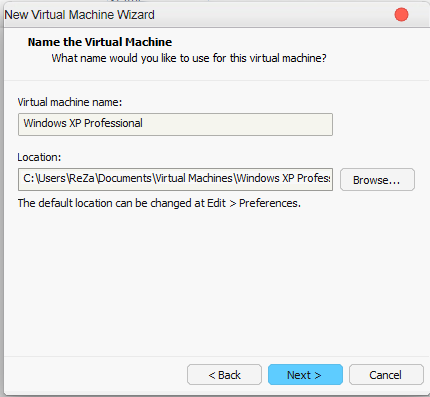Open the Browse... folder picker

pyautogui.click(x=377, y=180)
